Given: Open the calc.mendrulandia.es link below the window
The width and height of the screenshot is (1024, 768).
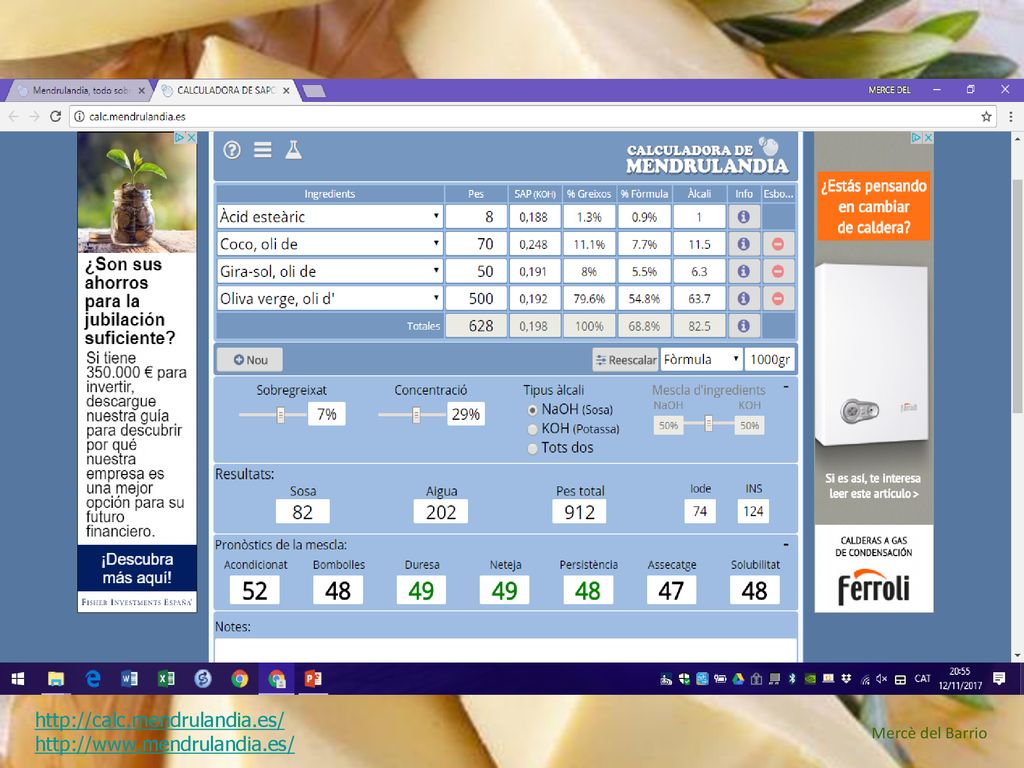Looking at the screenshot, I should tap(159, 720).
